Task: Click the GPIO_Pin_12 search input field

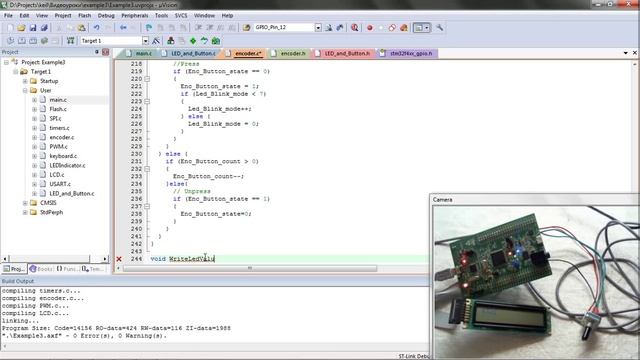Action: tap(284, 27)
